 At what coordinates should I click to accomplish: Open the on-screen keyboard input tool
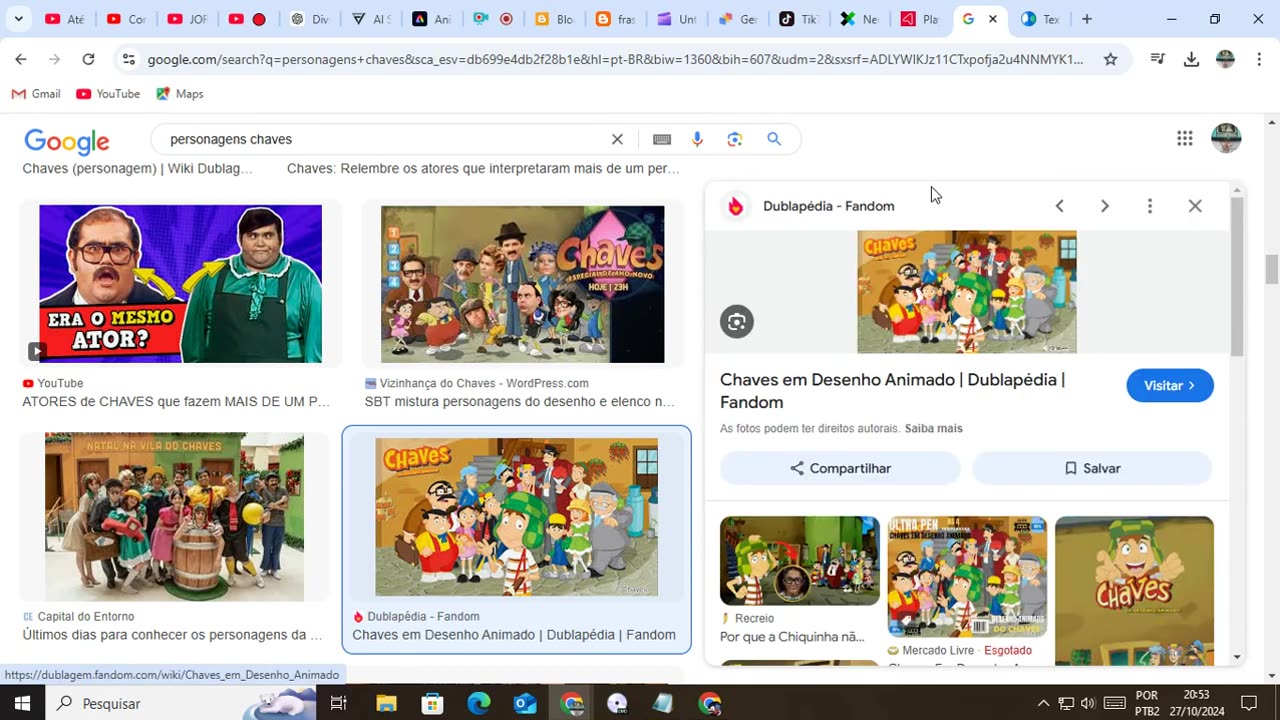(662, 139)
